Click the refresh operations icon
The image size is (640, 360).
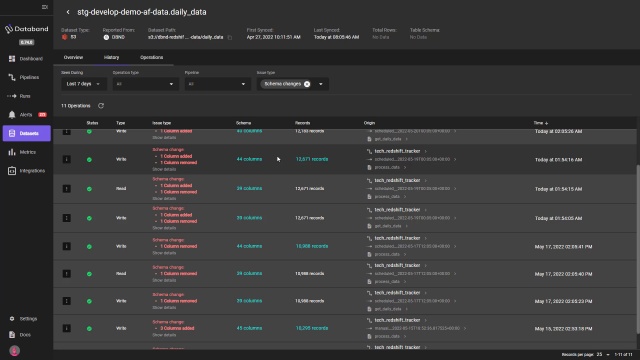pyautogui.click(x=101, y=106)
